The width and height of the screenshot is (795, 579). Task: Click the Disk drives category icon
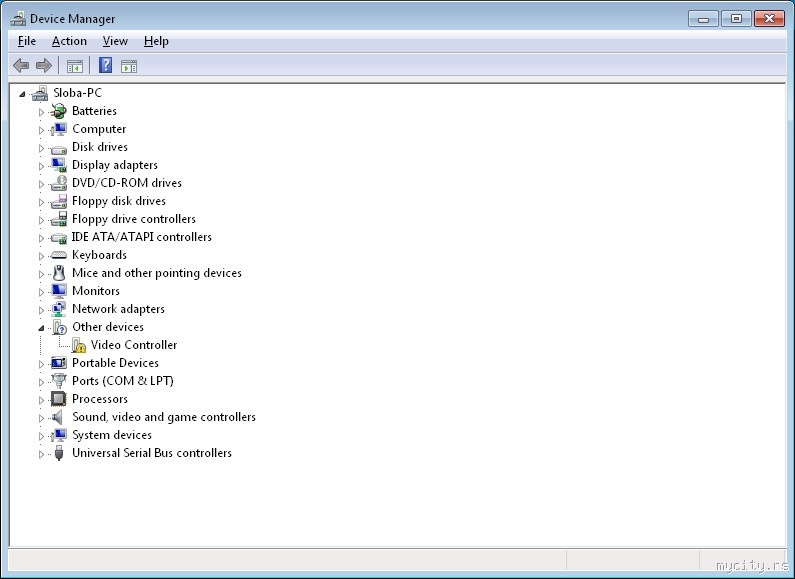click(x=59, y=149)
